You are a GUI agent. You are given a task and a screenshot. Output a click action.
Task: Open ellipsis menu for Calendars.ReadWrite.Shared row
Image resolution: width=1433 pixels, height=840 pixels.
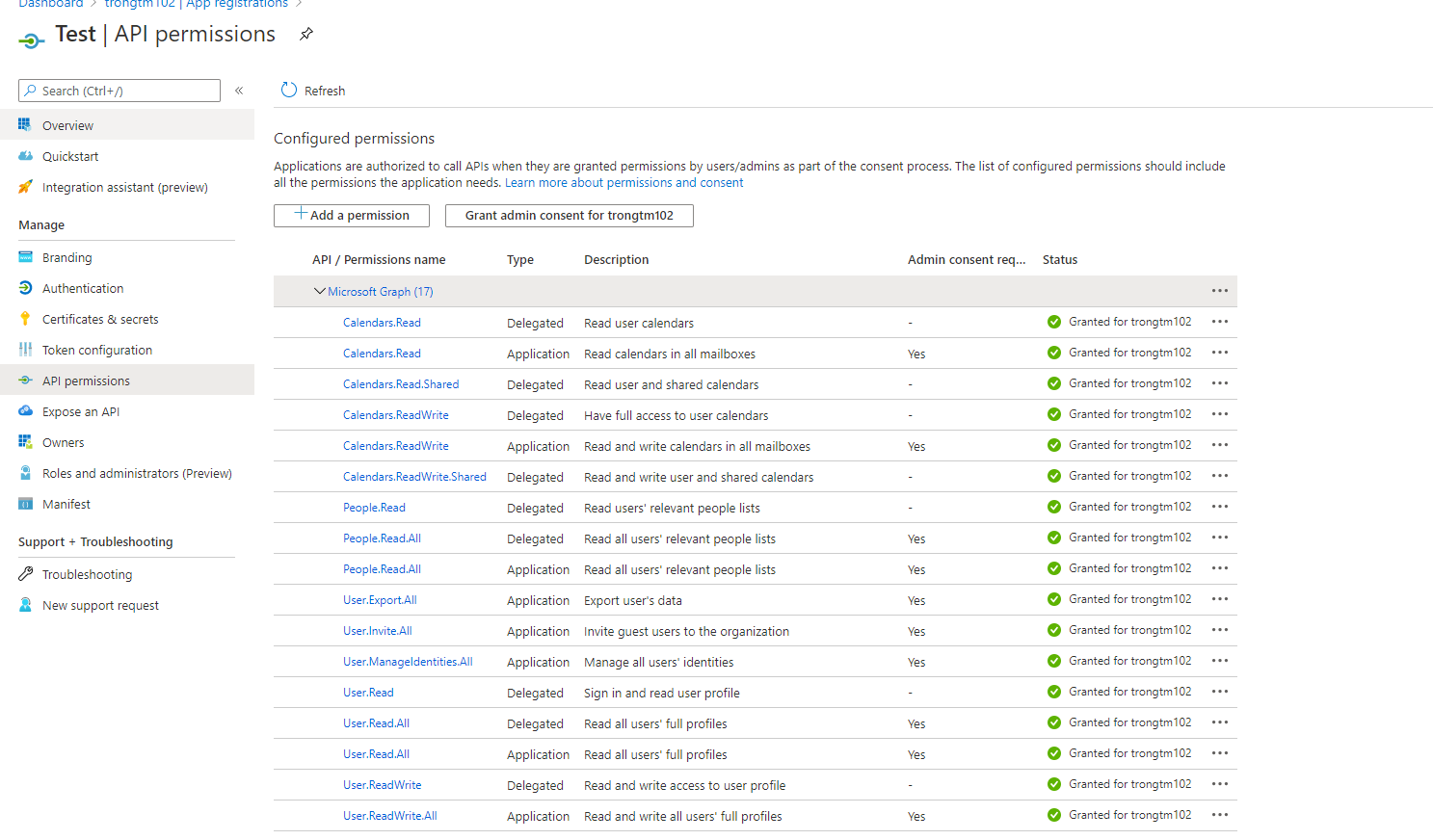1220,476
